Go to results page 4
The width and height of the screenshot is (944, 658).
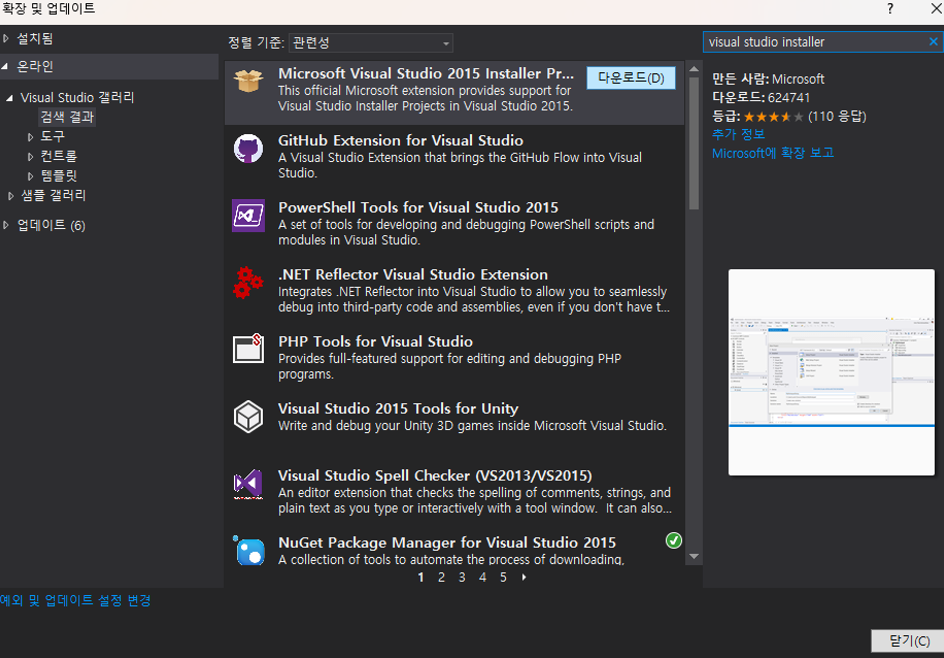[x=482, y=577]
